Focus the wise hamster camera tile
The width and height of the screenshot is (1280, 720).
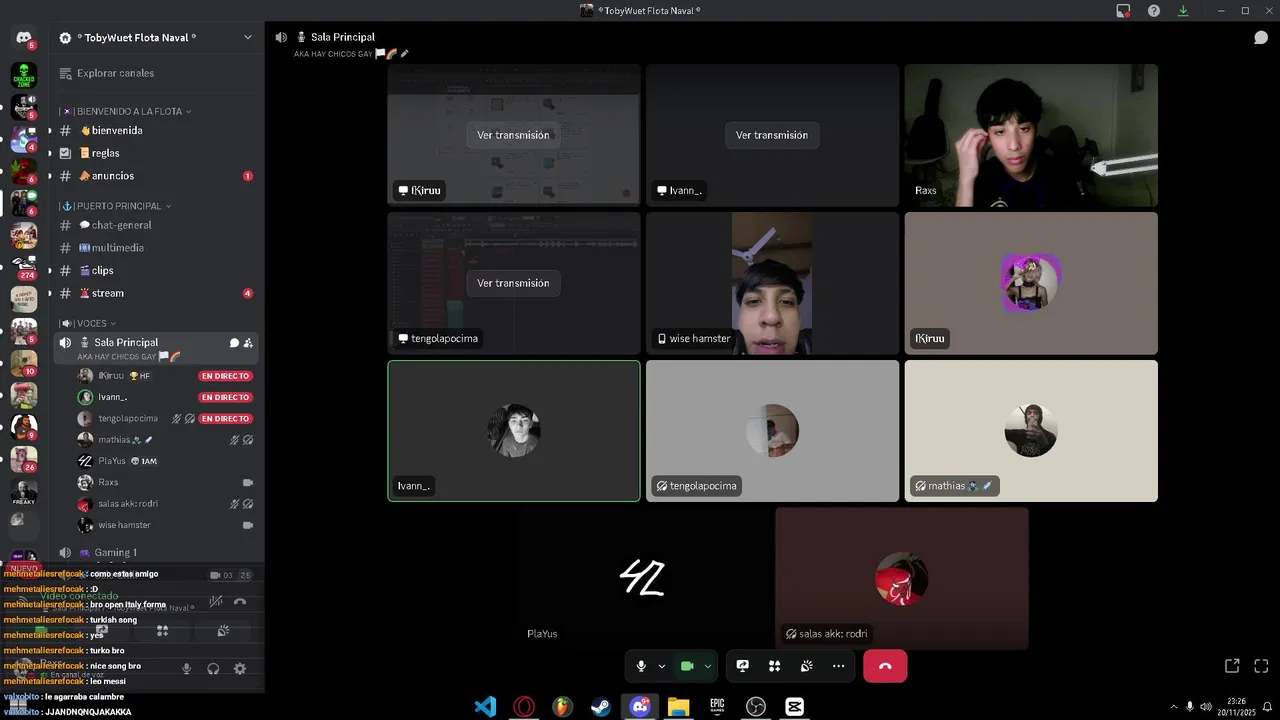(x=772, y=283)
